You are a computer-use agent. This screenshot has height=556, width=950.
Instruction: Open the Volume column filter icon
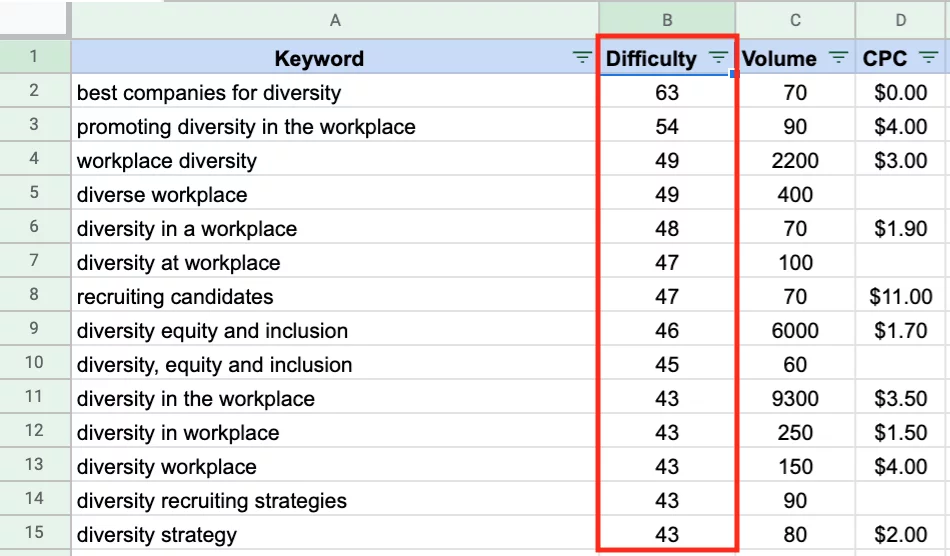pyautogui.click(x=838, y=58)
